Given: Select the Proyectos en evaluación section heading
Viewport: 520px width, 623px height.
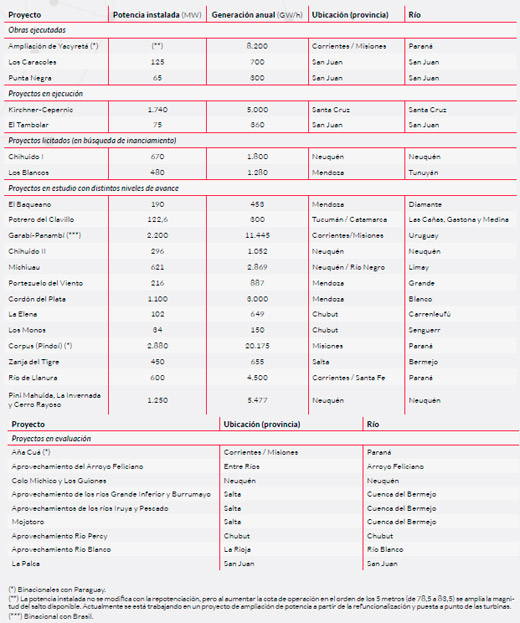Looking at the screenshot, I should 51,439.
